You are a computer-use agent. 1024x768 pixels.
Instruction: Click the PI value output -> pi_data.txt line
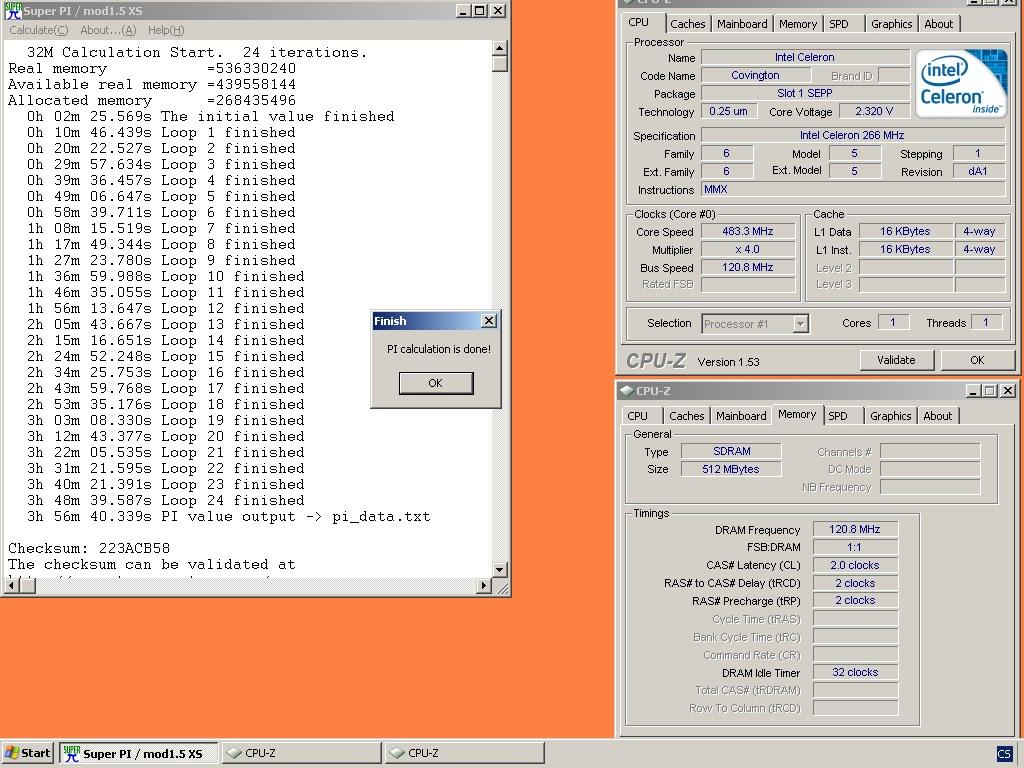[229, 517]
